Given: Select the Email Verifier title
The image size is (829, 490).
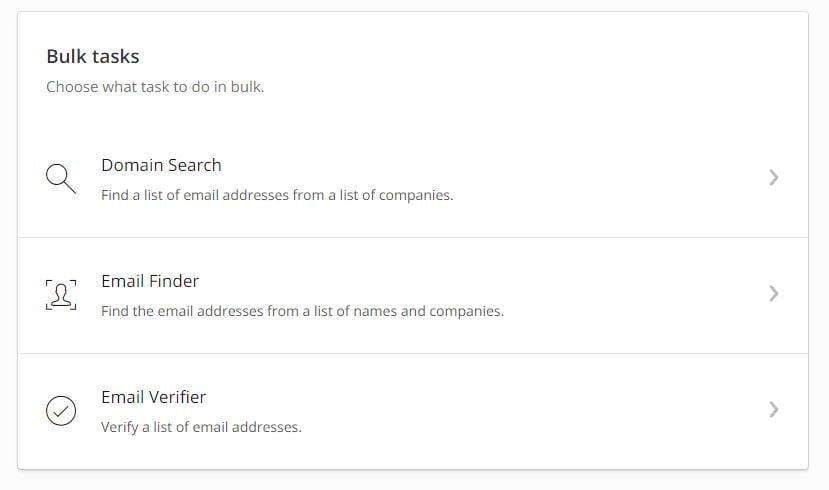Looking at the screenshot, I should [153, 396].
